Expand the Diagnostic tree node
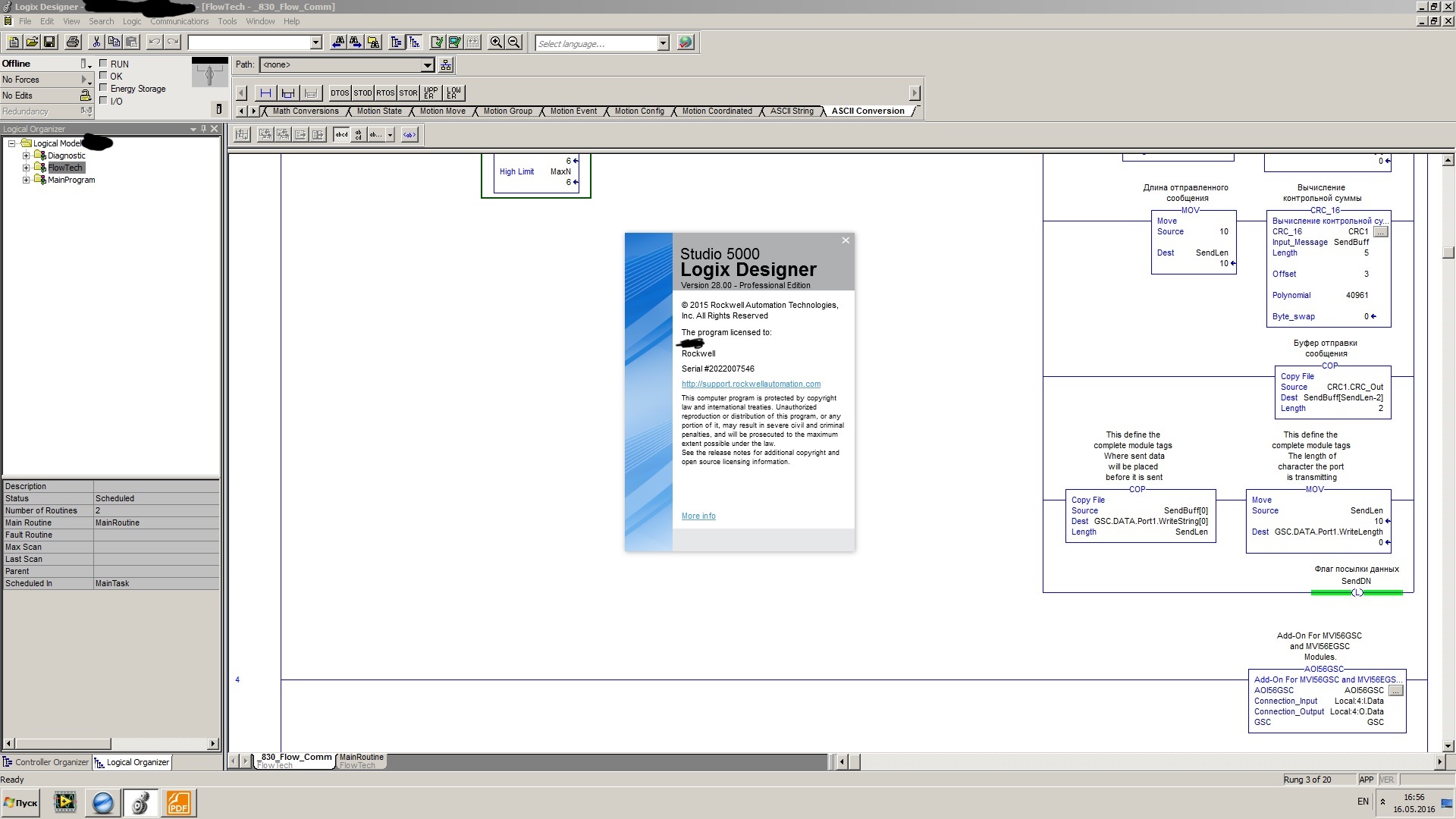 point(27,155)
